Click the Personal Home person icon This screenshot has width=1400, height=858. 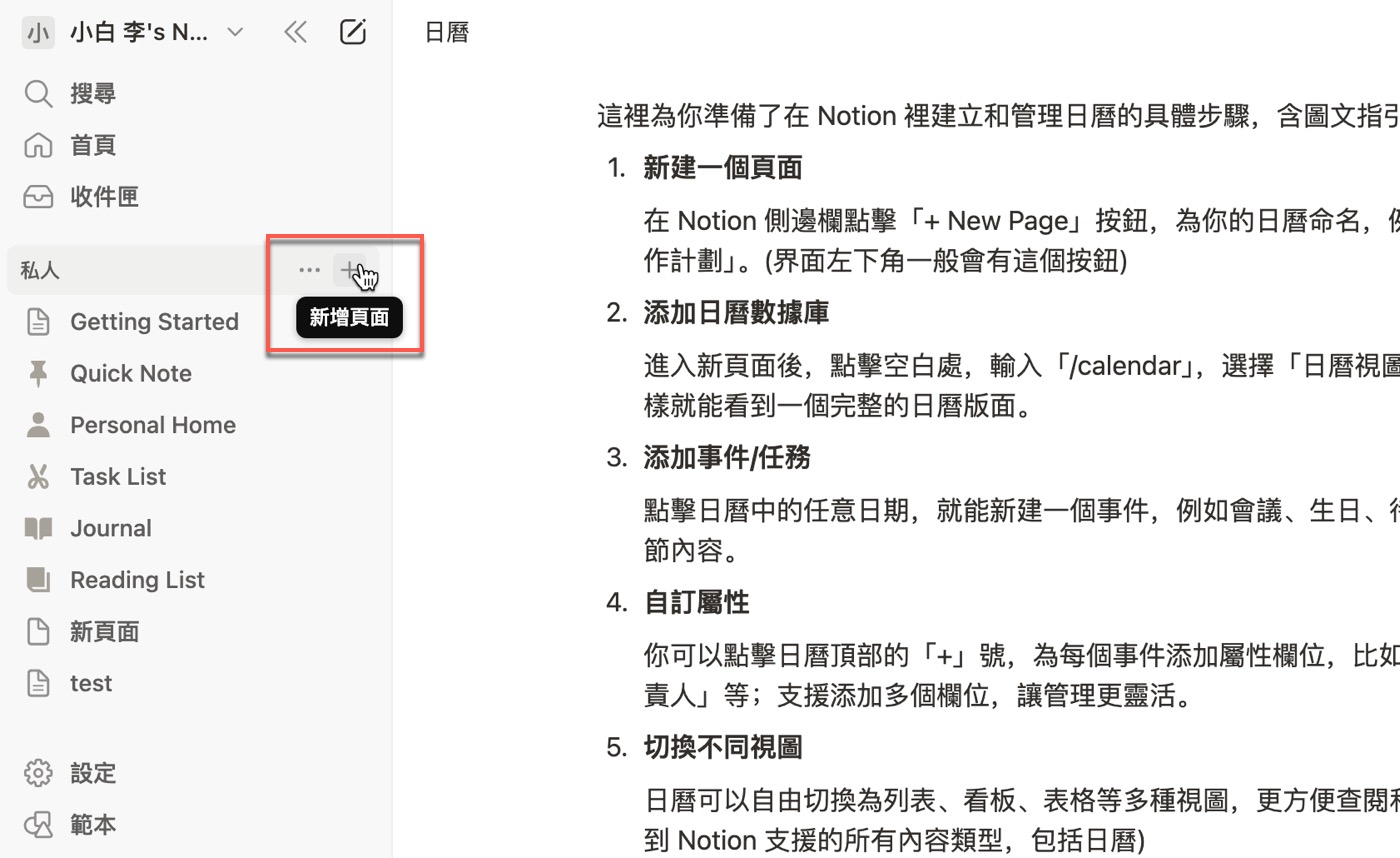pos(38,425)
